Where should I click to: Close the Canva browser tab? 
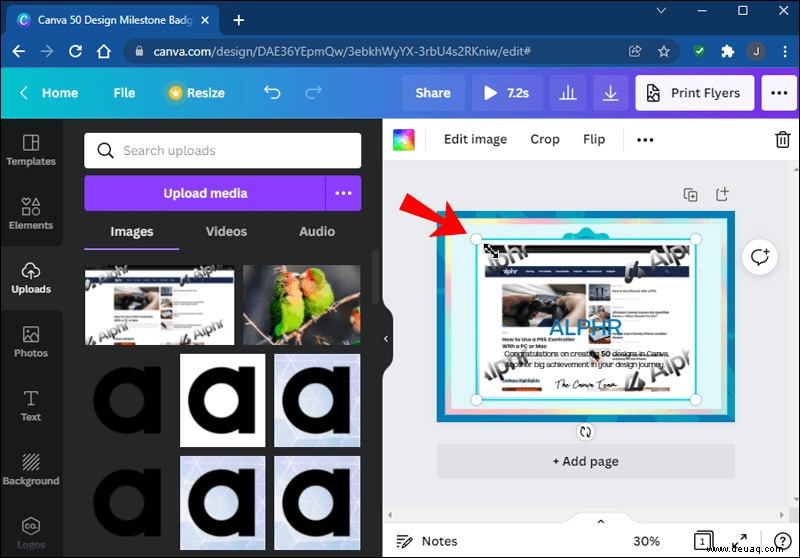(x=205, y=20)
